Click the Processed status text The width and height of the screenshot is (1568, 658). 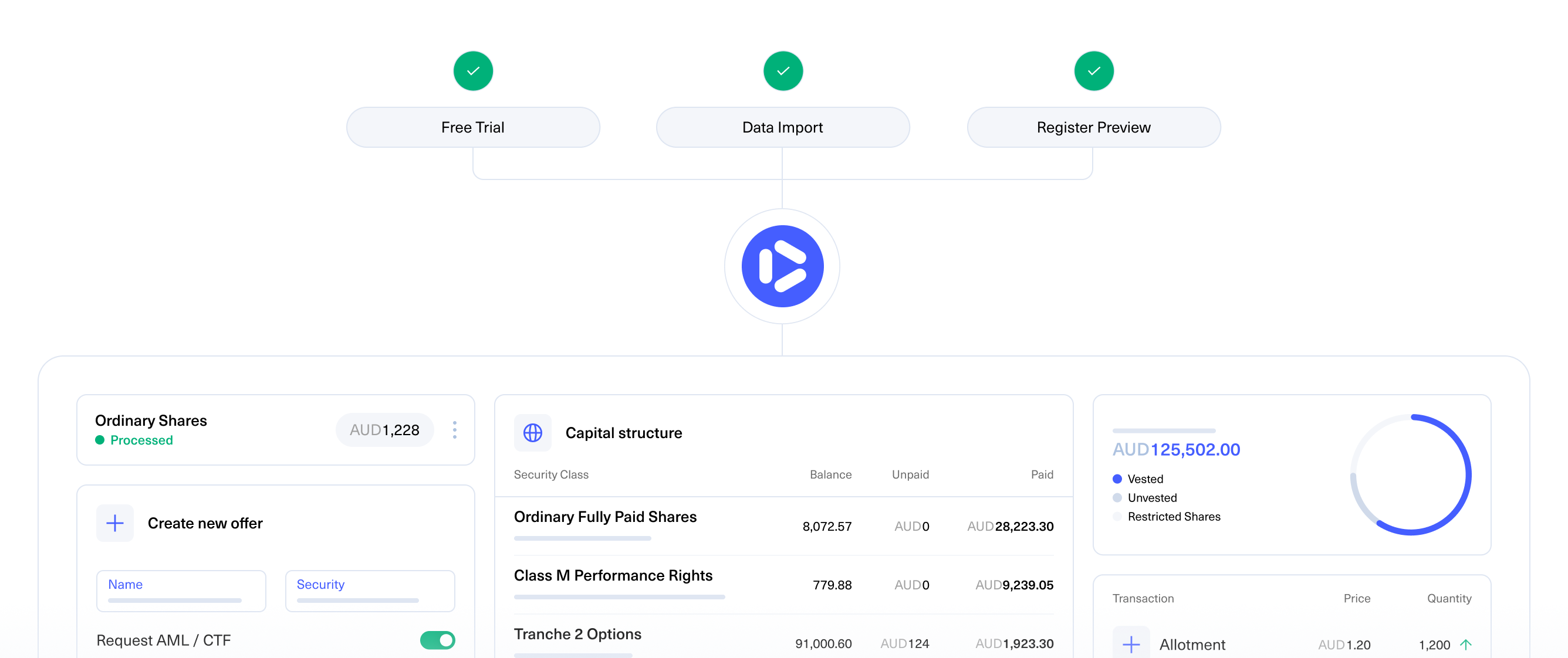(x=141, y=440)
